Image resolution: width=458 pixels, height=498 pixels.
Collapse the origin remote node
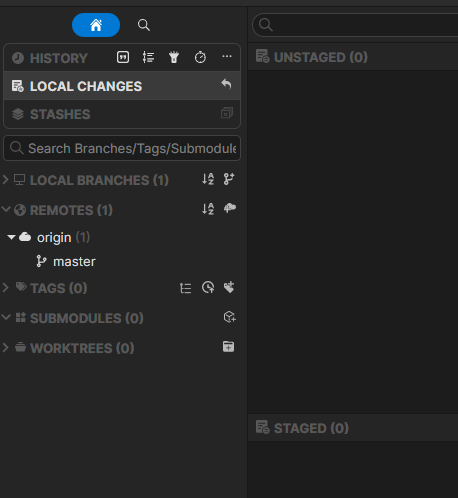tap(11, 237)
